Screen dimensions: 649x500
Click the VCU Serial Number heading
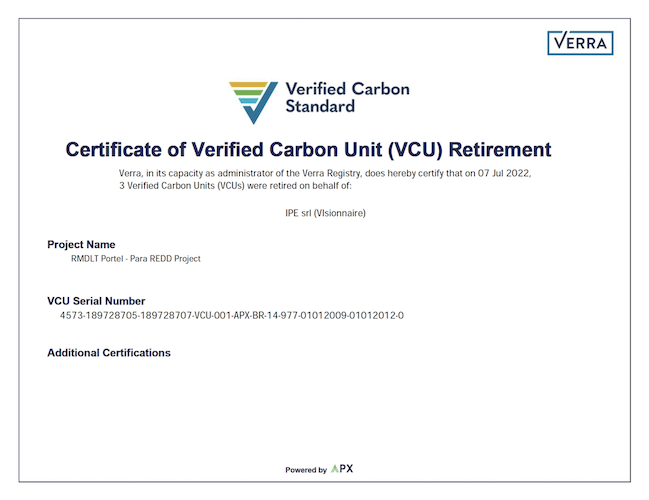[x=96, y=301]
